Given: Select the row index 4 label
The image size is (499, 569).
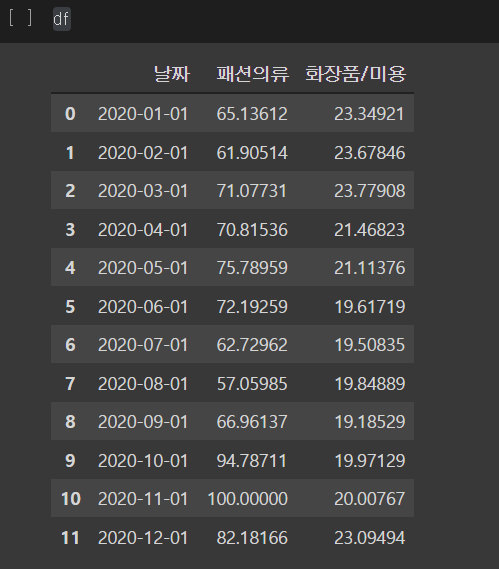Looking at the screenshot, I should [x=70, y=268].
